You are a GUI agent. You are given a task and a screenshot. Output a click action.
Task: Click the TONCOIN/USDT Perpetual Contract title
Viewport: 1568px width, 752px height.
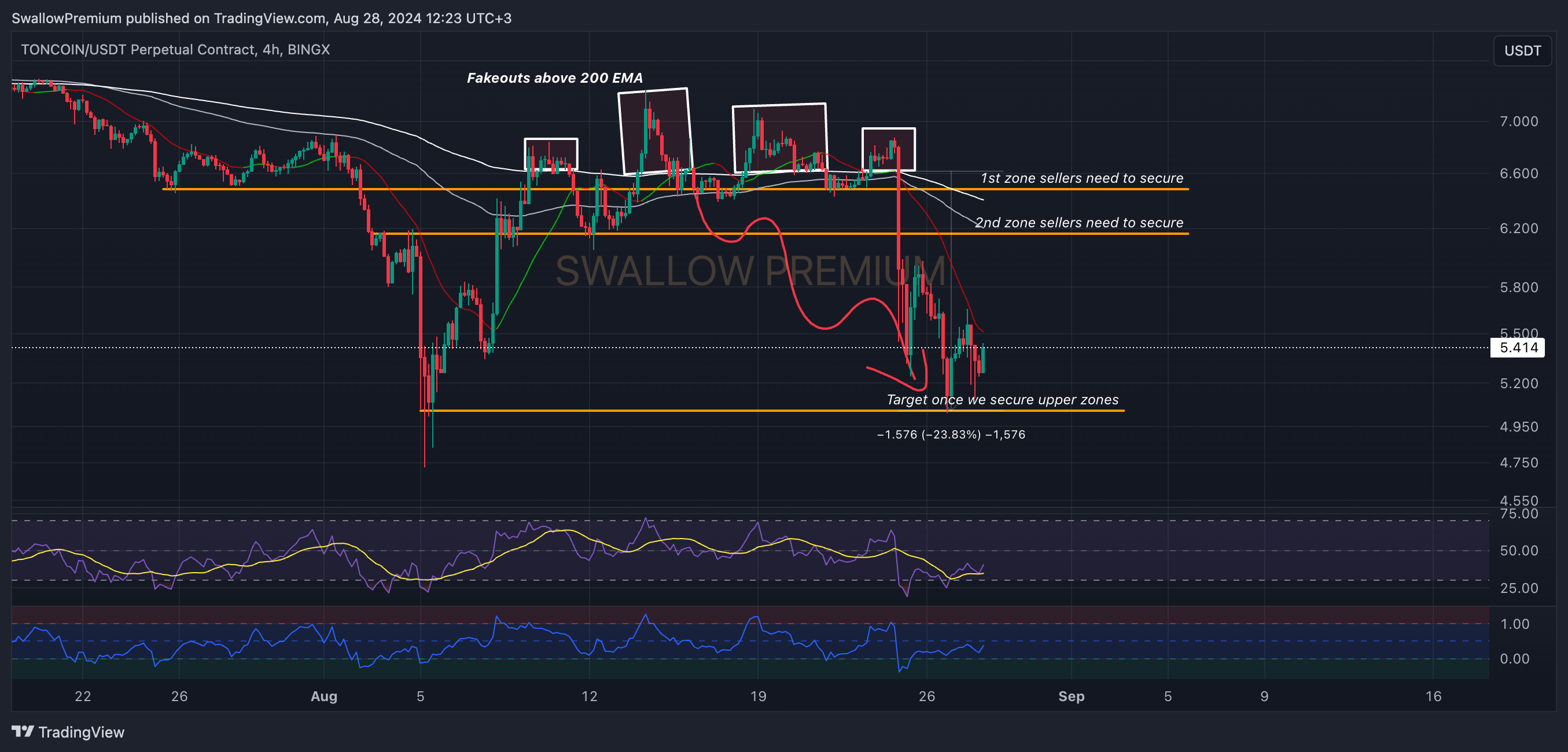click(175, 49)
